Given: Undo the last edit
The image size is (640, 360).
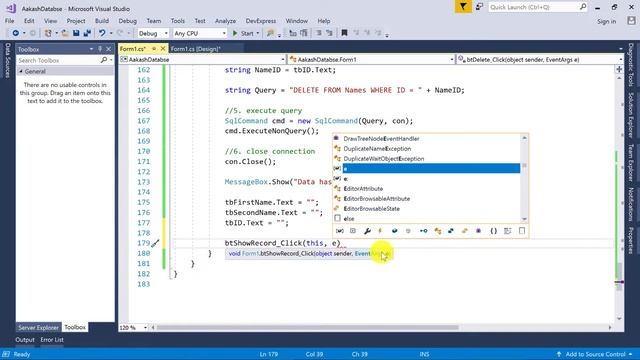Looking at the screenshot, I should pos(102,33).
